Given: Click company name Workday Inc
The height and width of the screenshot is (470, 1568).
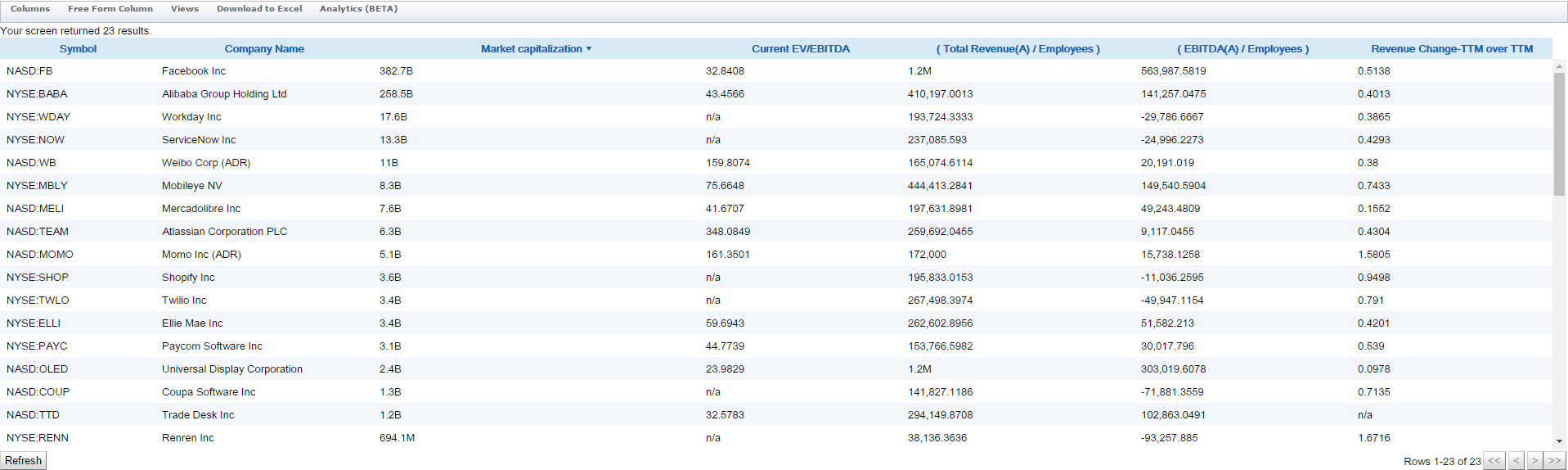Looking at the screenshot, I should pyautogui.click(x=191, y=117).
